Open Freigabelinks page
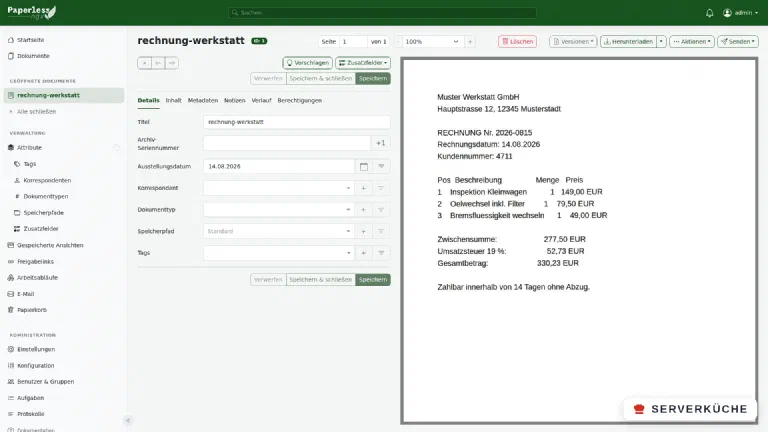768x432 pixels. 35,262
